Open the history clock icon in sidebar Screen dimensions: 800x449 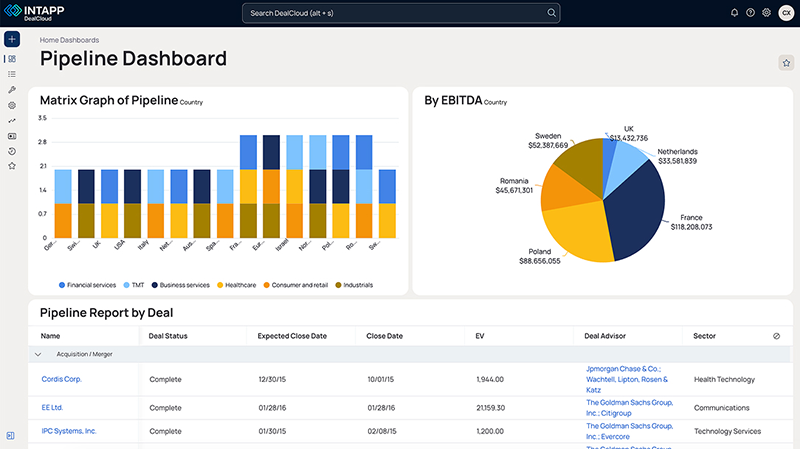(x=12, y=151)
